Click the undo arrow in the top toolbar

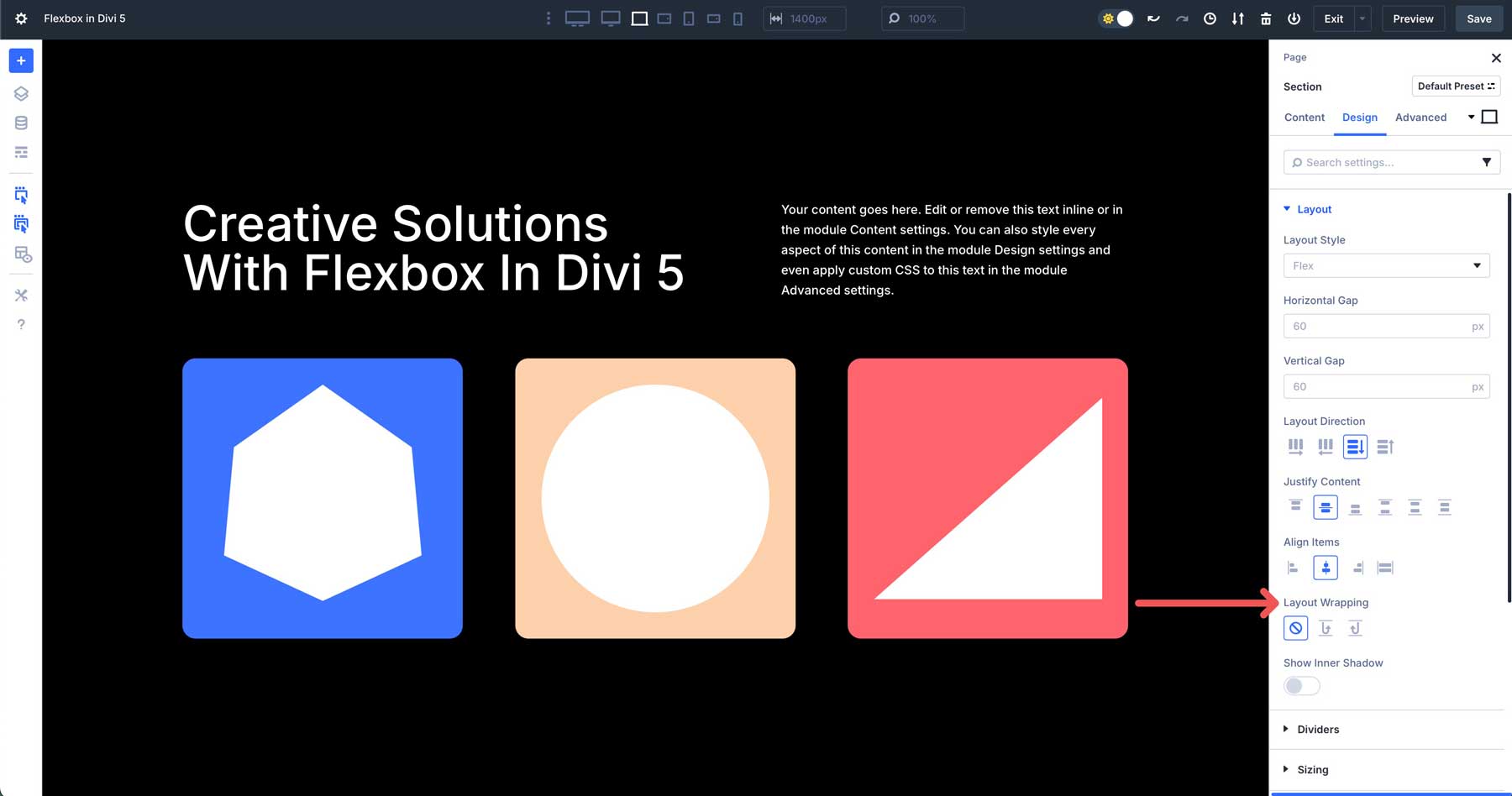click(1152, 18)
